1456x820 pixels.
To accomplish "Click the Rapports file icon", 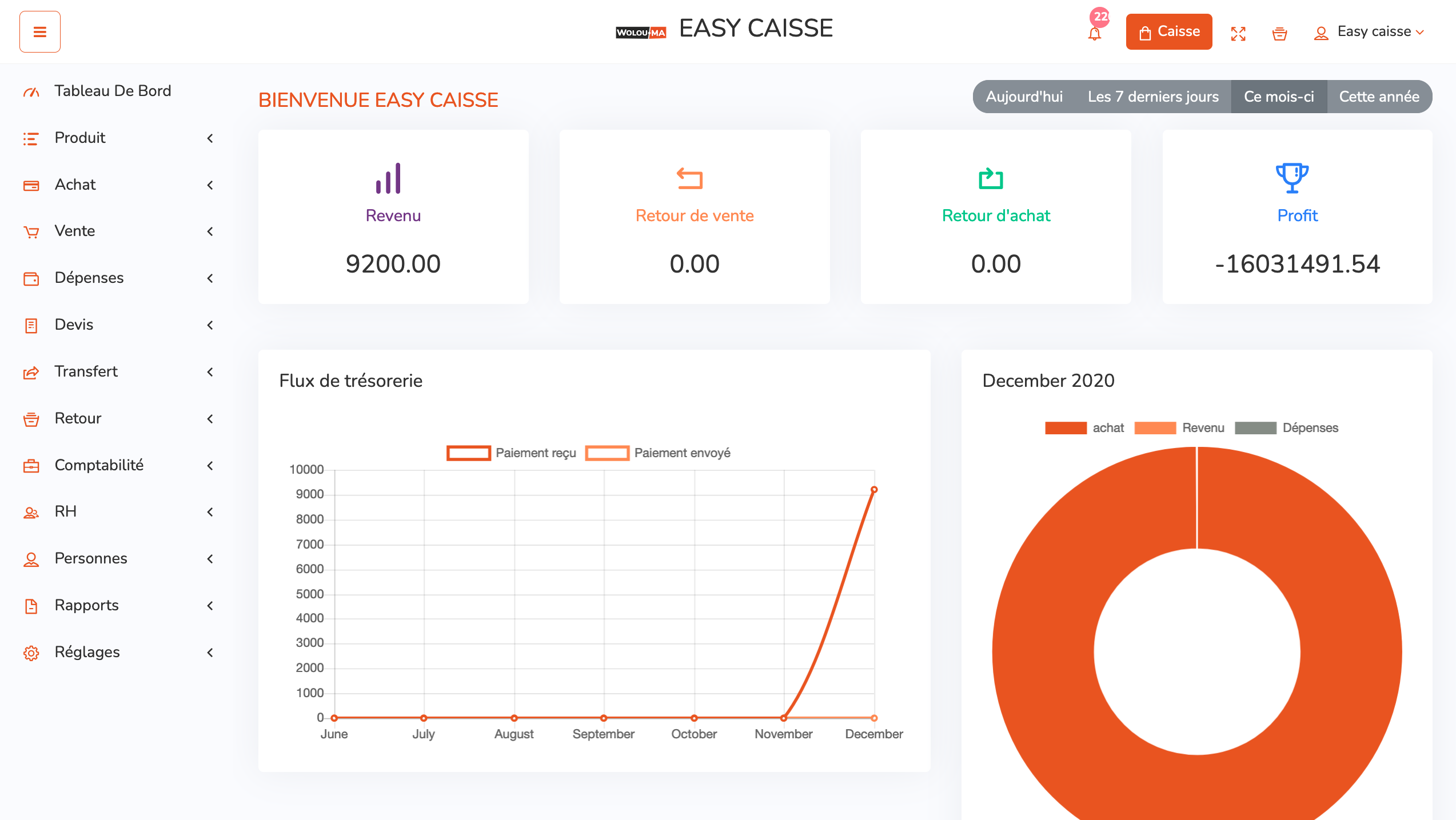I will coord(31,606).
